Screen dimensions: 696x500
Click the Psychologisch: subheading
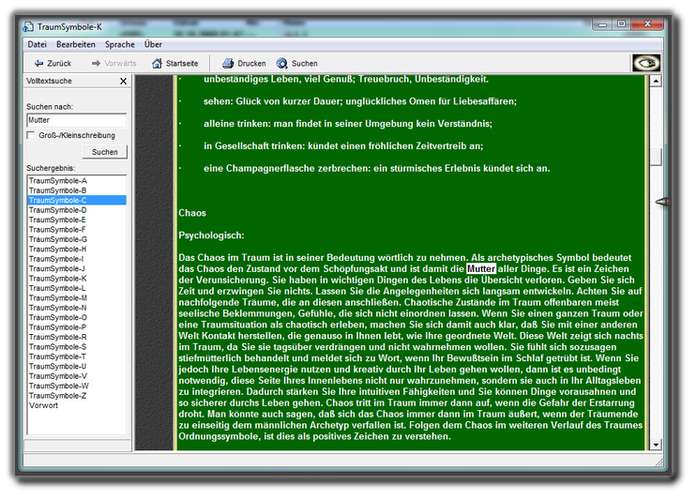coord(211,235)
